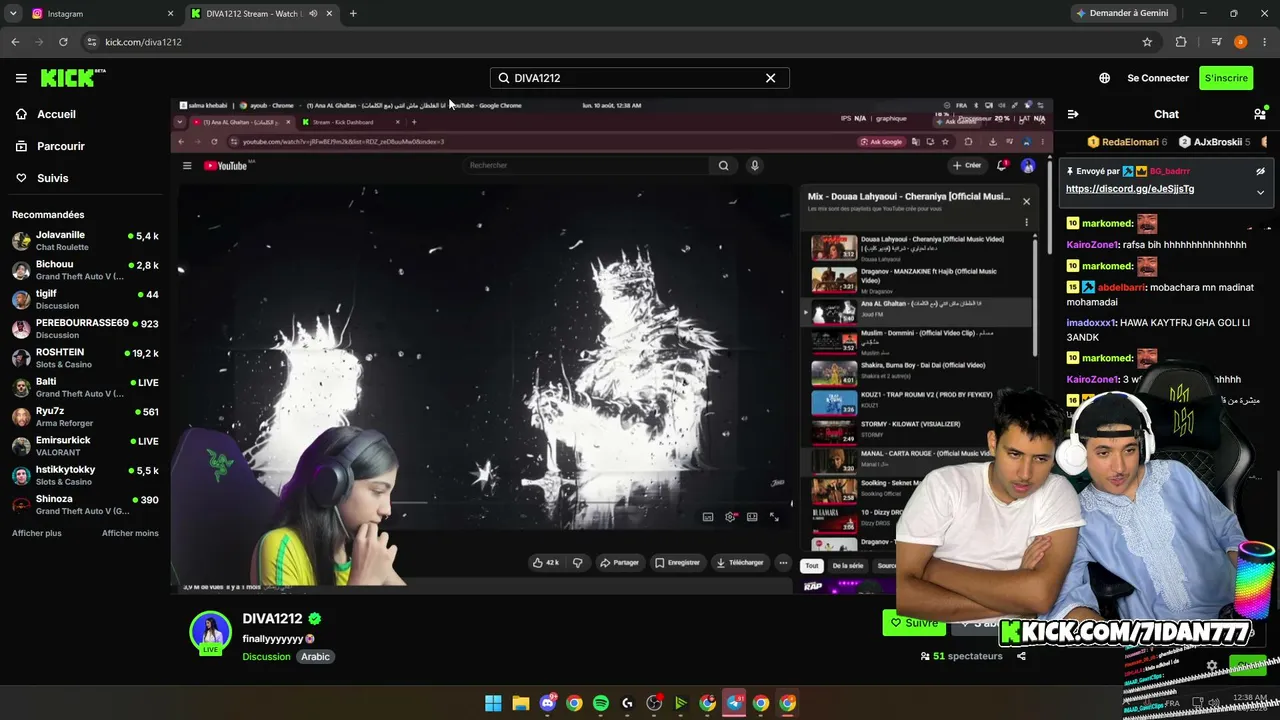The height and width of the screenshot is (720, 1280).
Task: Open the Discussion category link
Action: pos(266,657)
